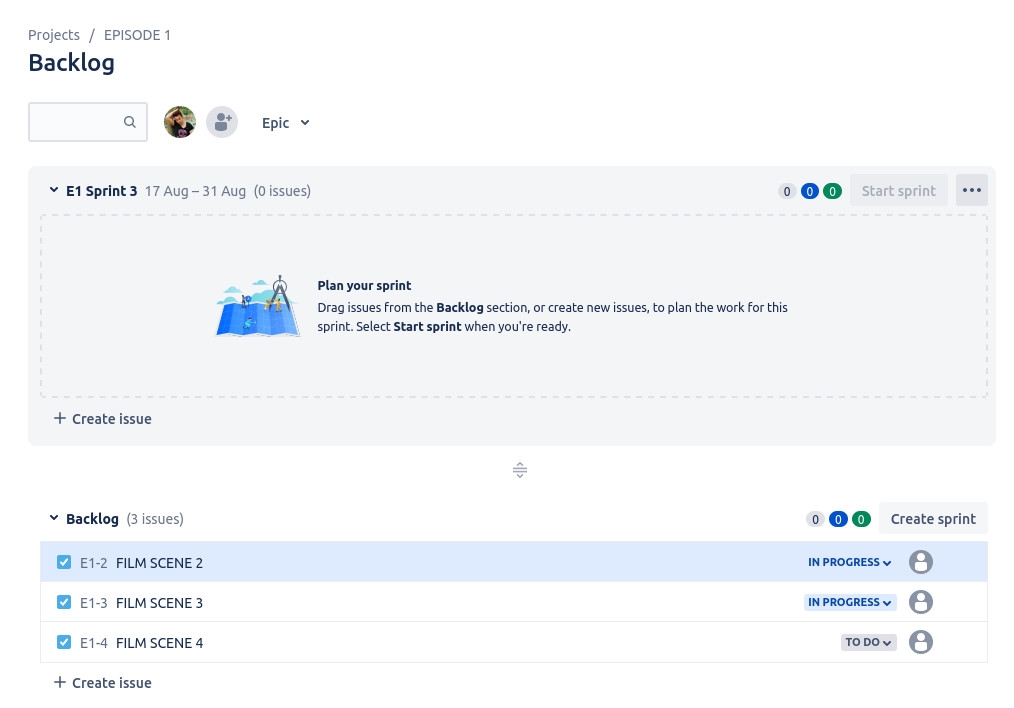This screenshot has height=708, width=1014.
Task: Open assignee avatar for FILM SCENE 4
Action: tap(921, 642)
